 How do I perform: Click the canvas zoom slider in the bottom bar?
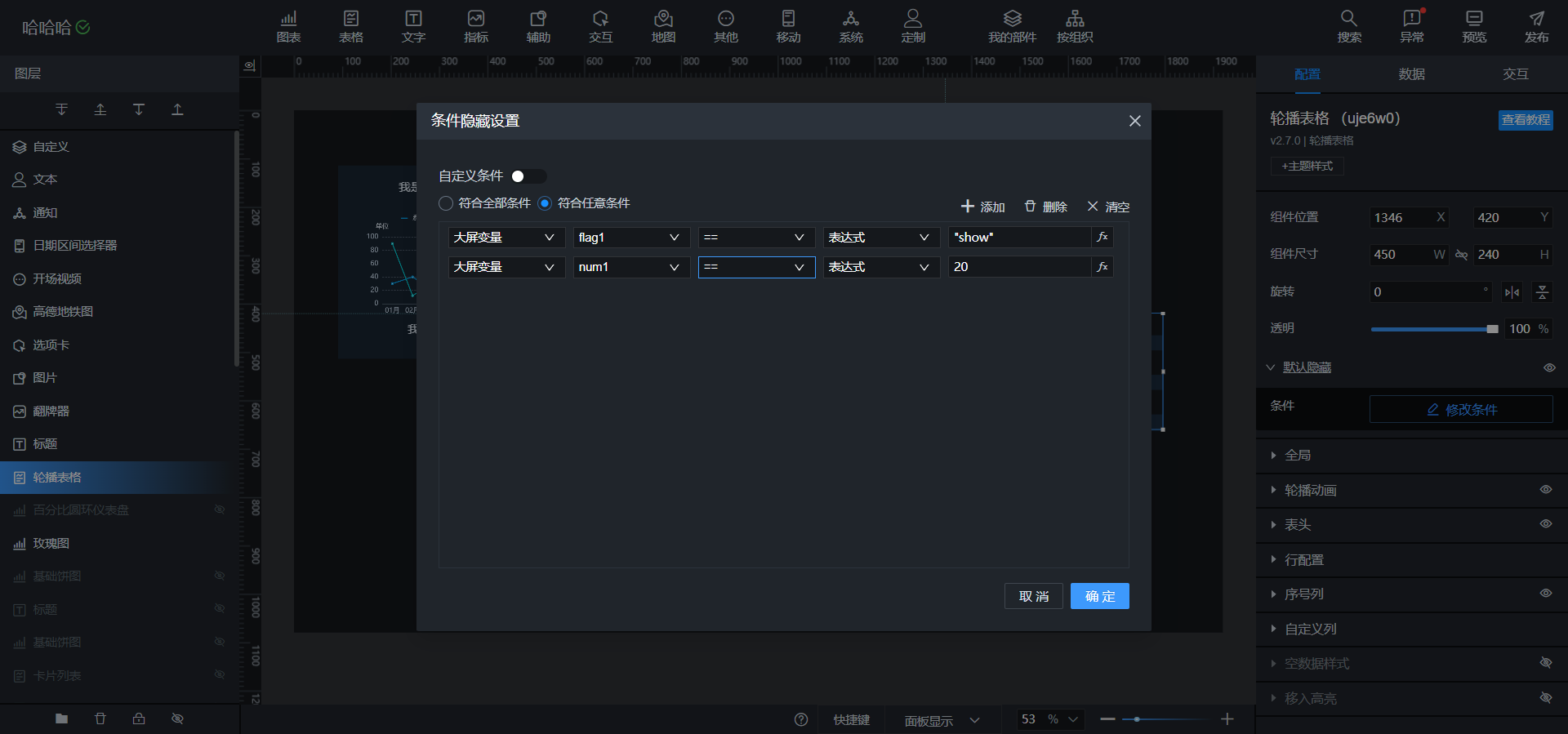[1167, 719]
